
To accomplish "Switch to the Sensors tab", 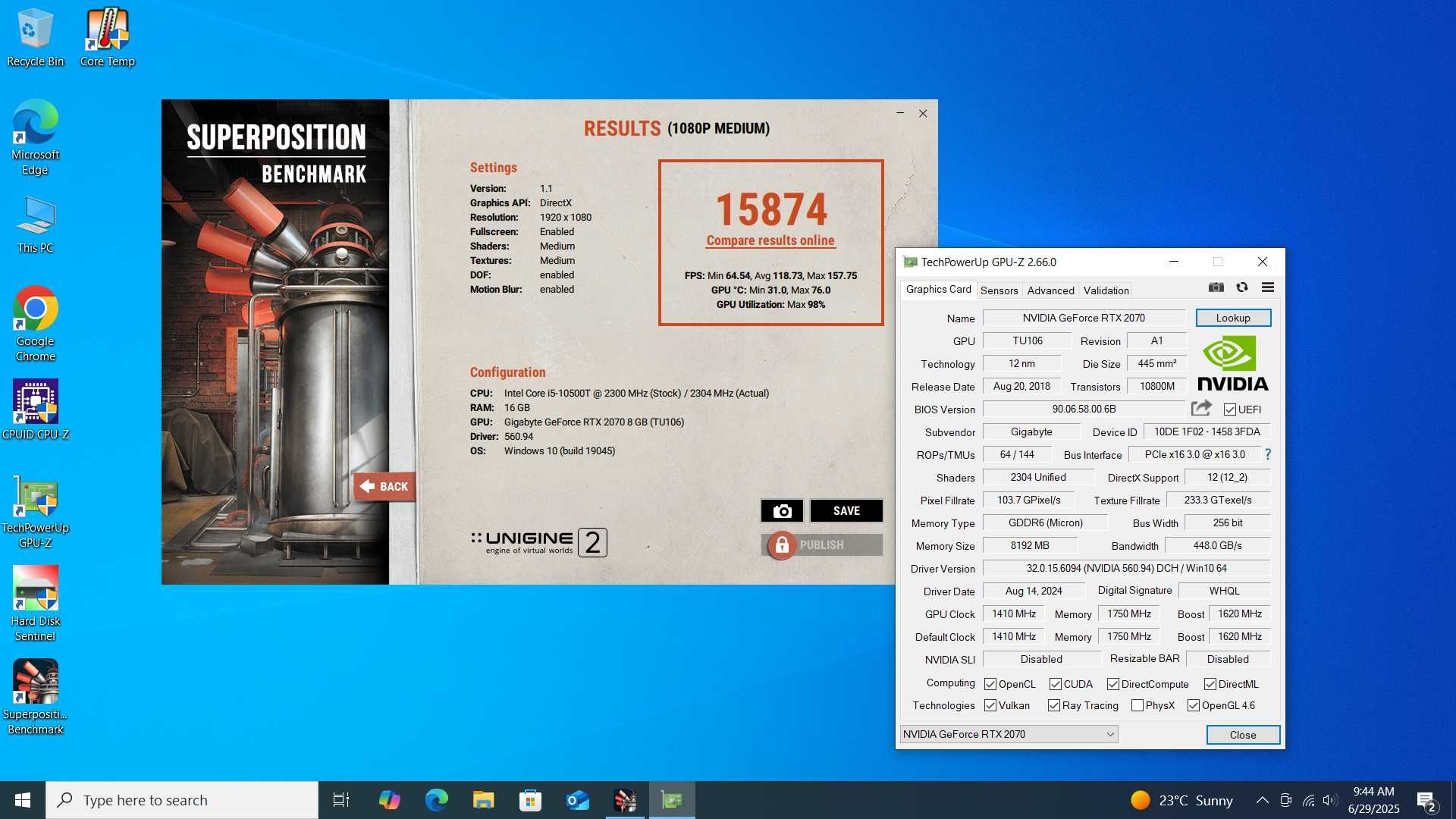I will point(999,290).
